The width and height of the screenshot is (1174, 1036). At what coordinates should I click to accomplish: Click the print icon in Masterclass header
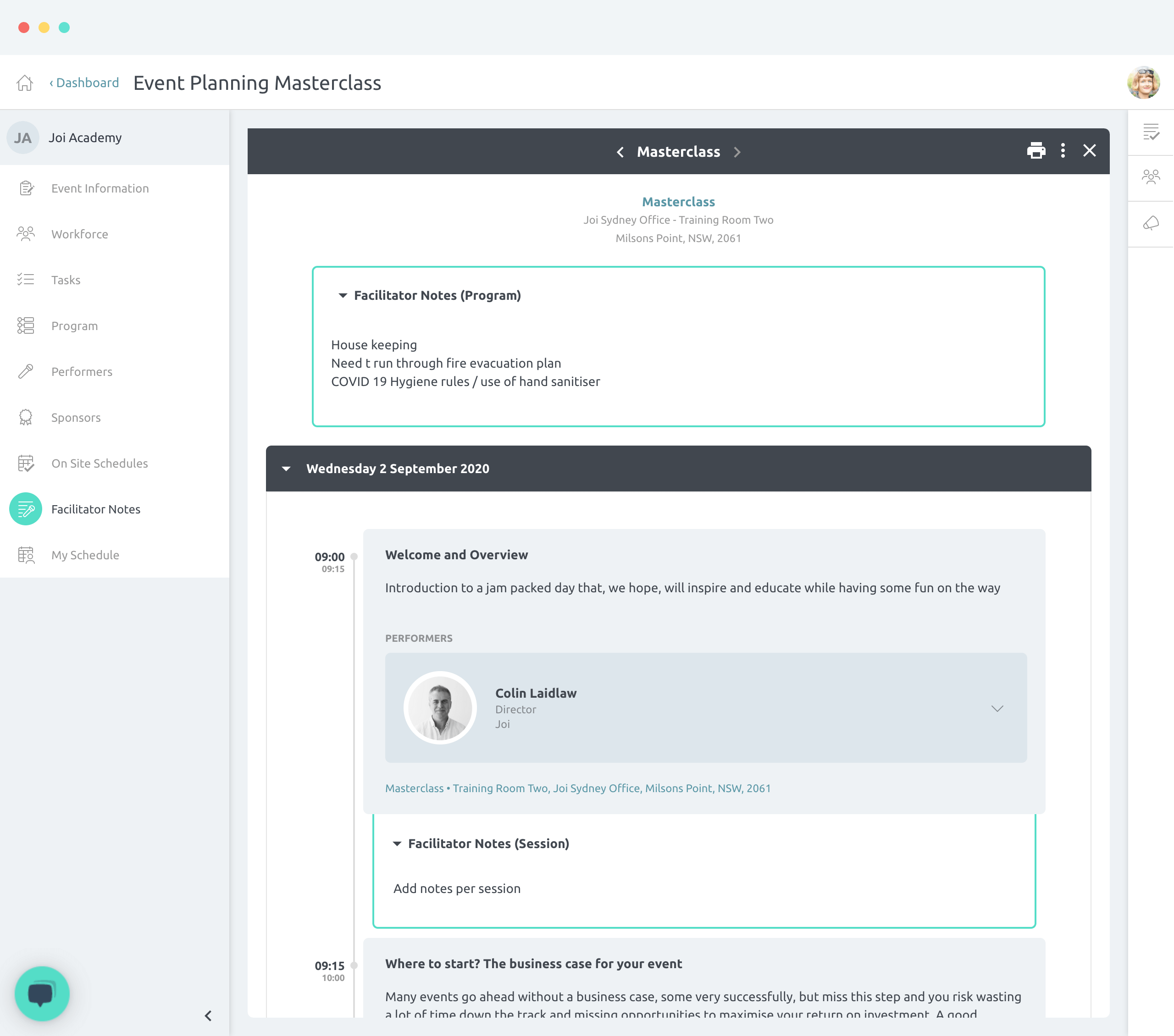pyautogui.click(x=1036, y=151)
